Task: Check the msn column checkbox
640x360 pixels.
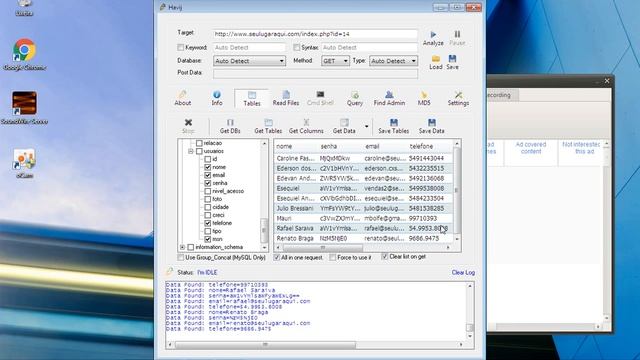Action: click(208, 239)
